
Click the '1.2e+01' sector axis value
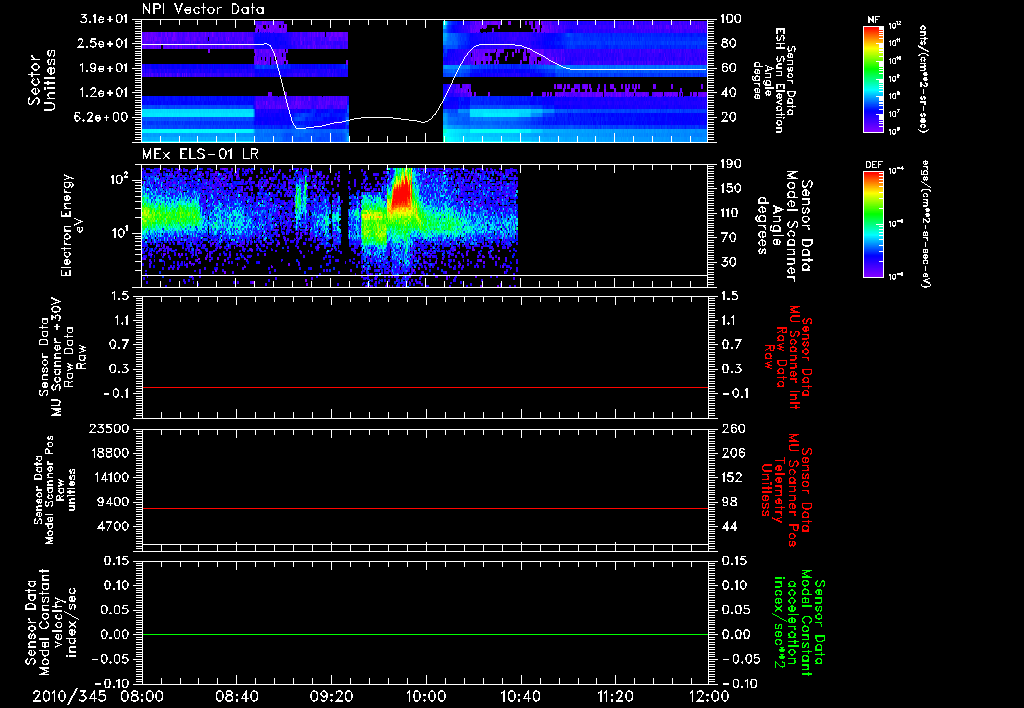[x=104, y=93]
